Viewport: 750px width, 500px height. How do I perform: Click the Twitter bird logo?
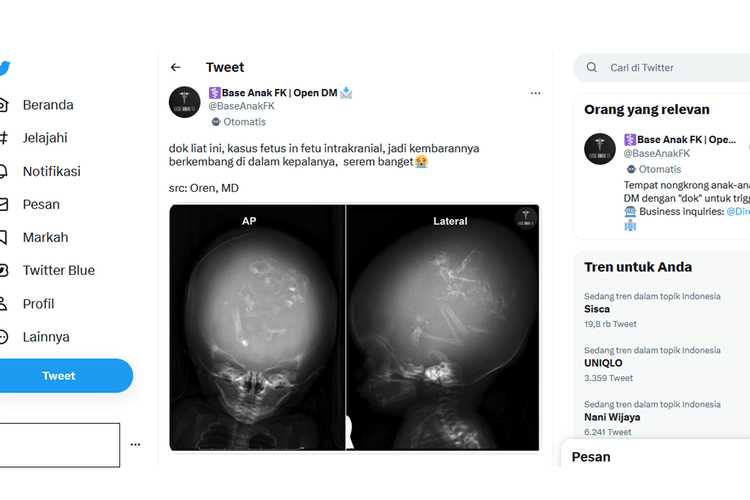coord(4,68)
